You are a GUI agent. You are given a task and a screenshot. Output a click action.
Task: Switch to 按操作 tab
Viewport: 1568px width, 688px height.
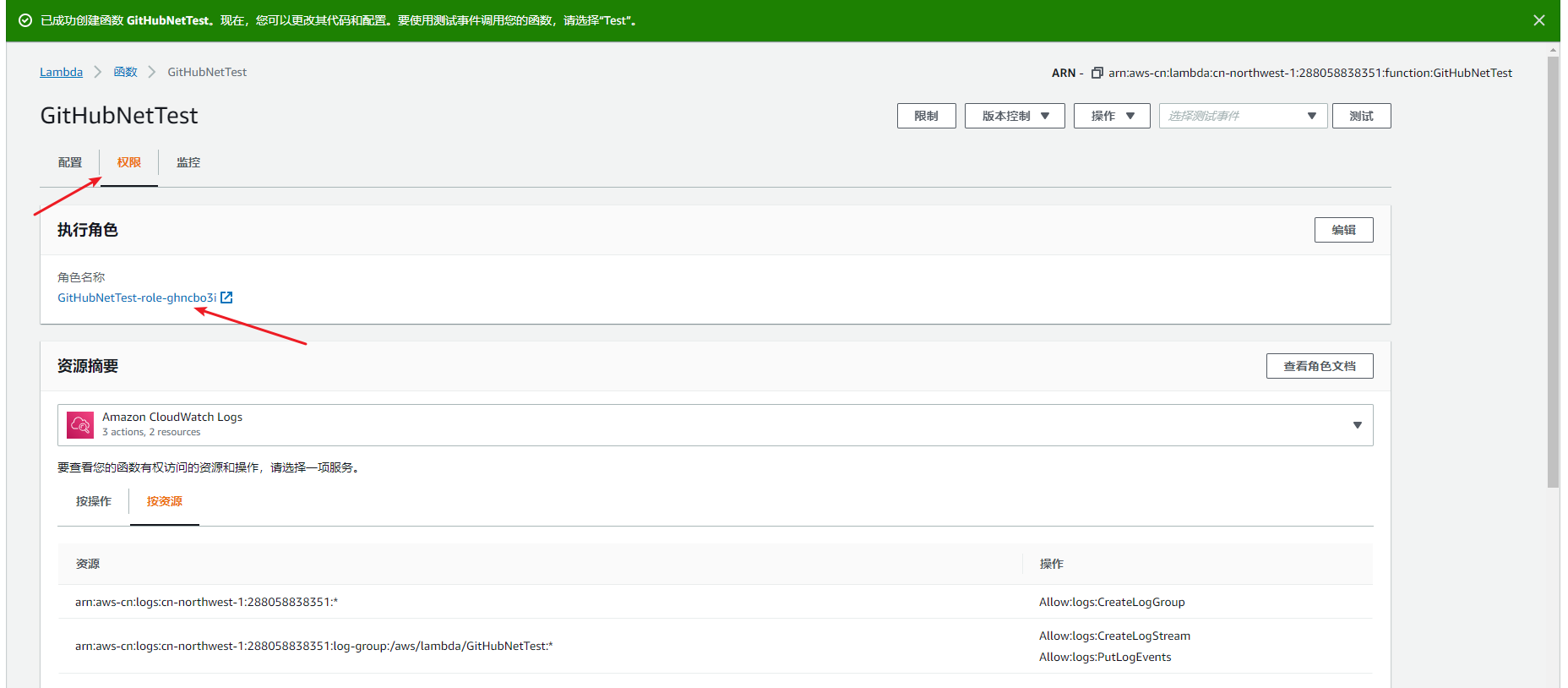coord(94,501)
